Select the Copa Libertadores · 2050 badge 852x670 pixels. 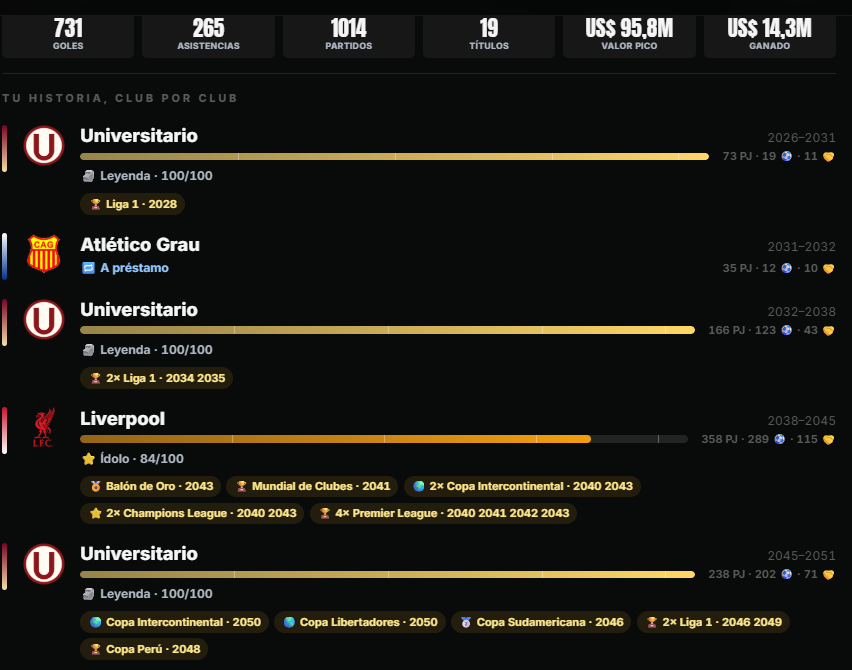[x=360, y=622]
